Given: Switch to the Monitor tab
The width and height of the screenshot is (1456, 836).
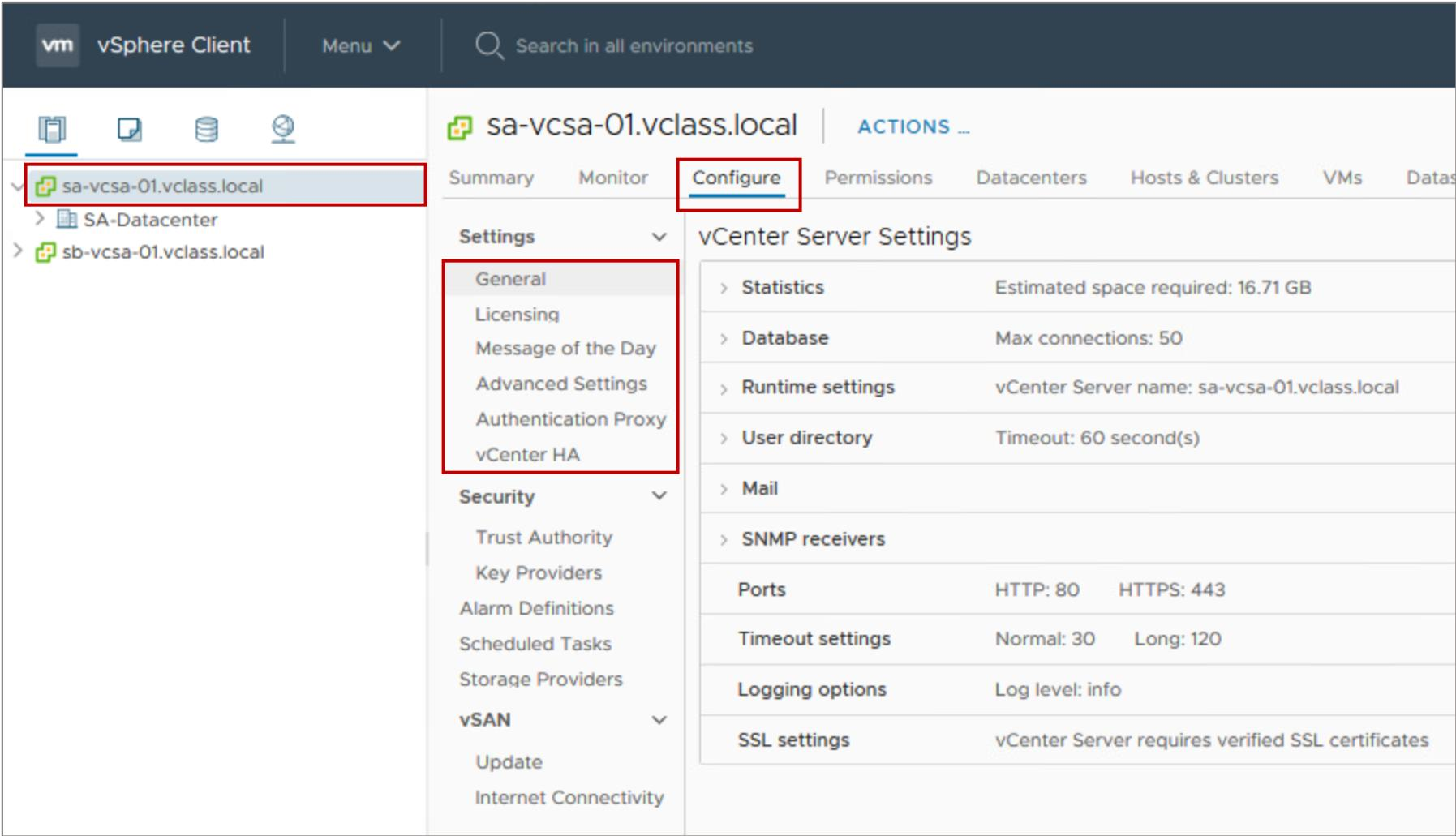Looking at the screenshot, I should pos(613,178).
